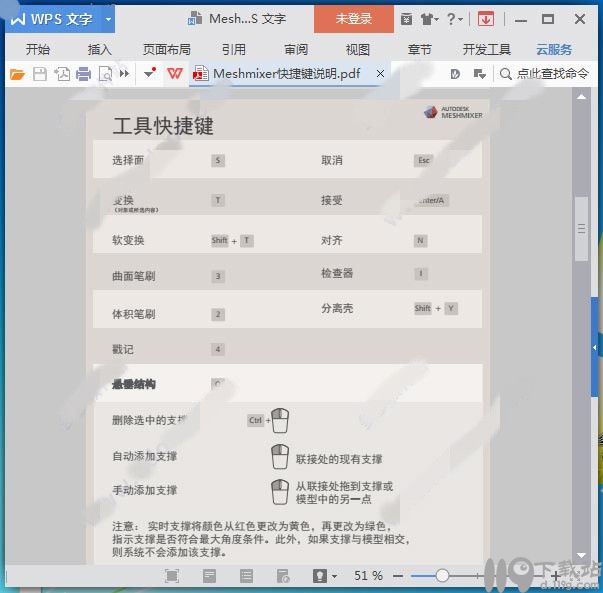Open the 插入 ribbon tab
Viewport: 603px width, 593px height.
(x=100, y=49)
